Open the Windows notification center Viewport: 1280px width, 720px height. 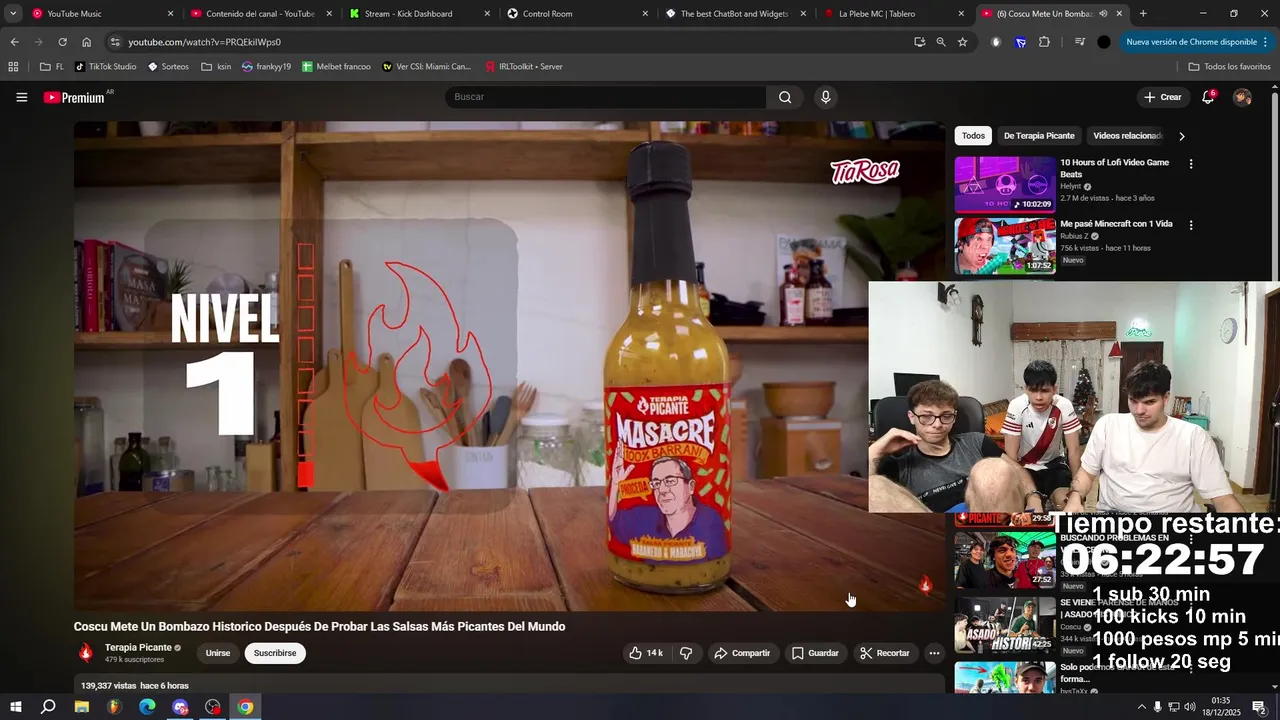[1259, 707]
